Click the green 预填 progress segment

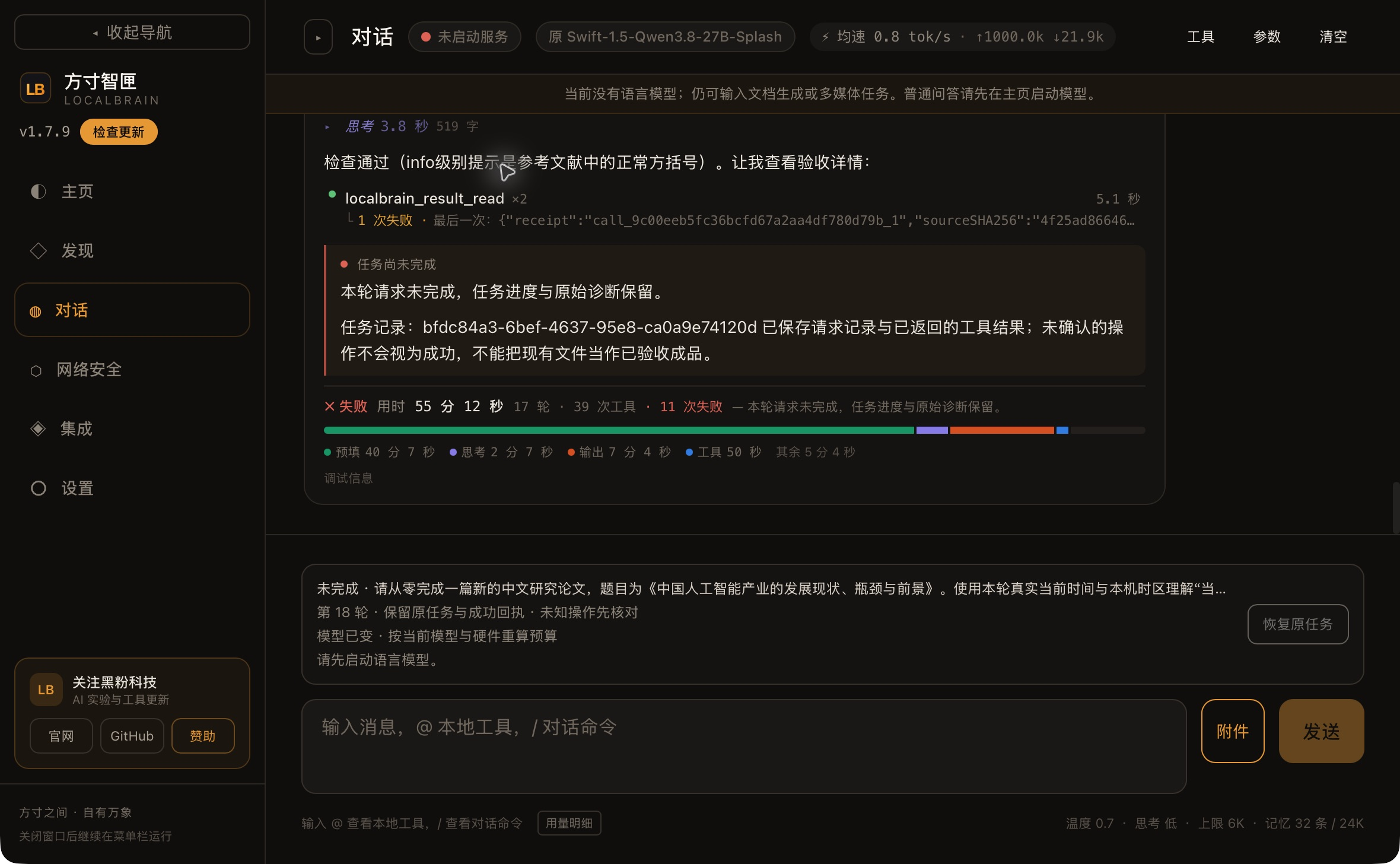coord(619,430)
